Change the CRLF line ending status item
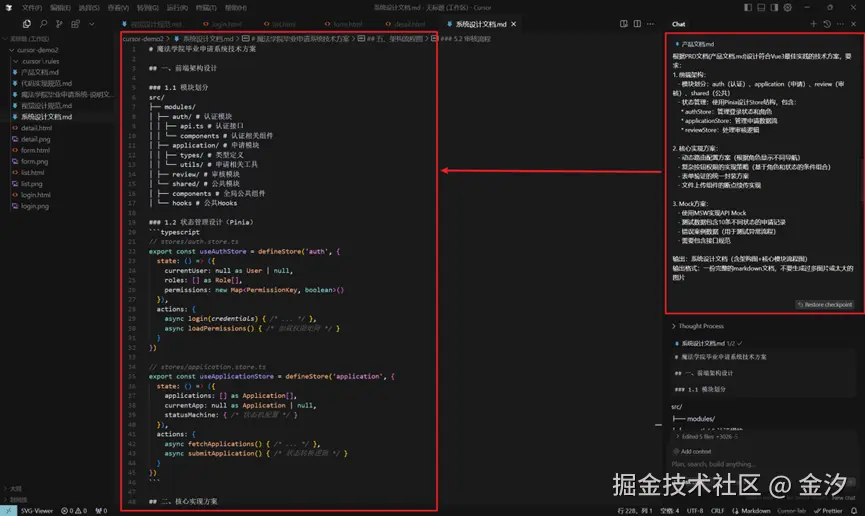Image resolution: width=865 pixels, height=516 pixels. pos(717,511)
